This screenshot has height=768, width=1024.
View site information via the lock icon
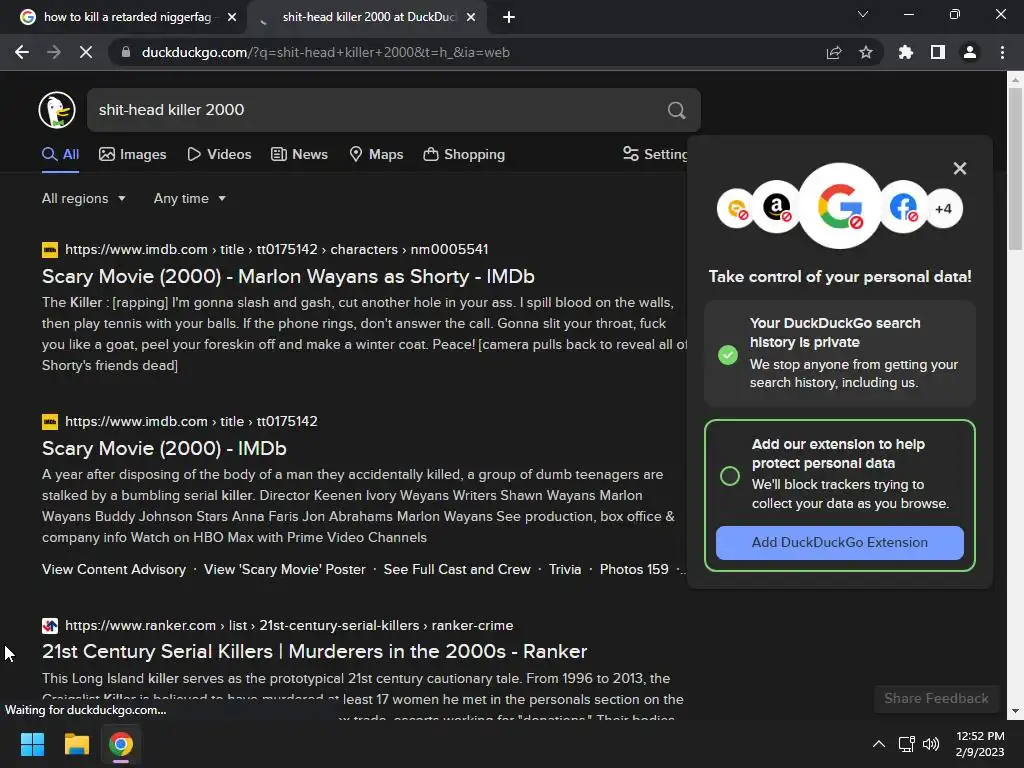[x=125, y=52]
